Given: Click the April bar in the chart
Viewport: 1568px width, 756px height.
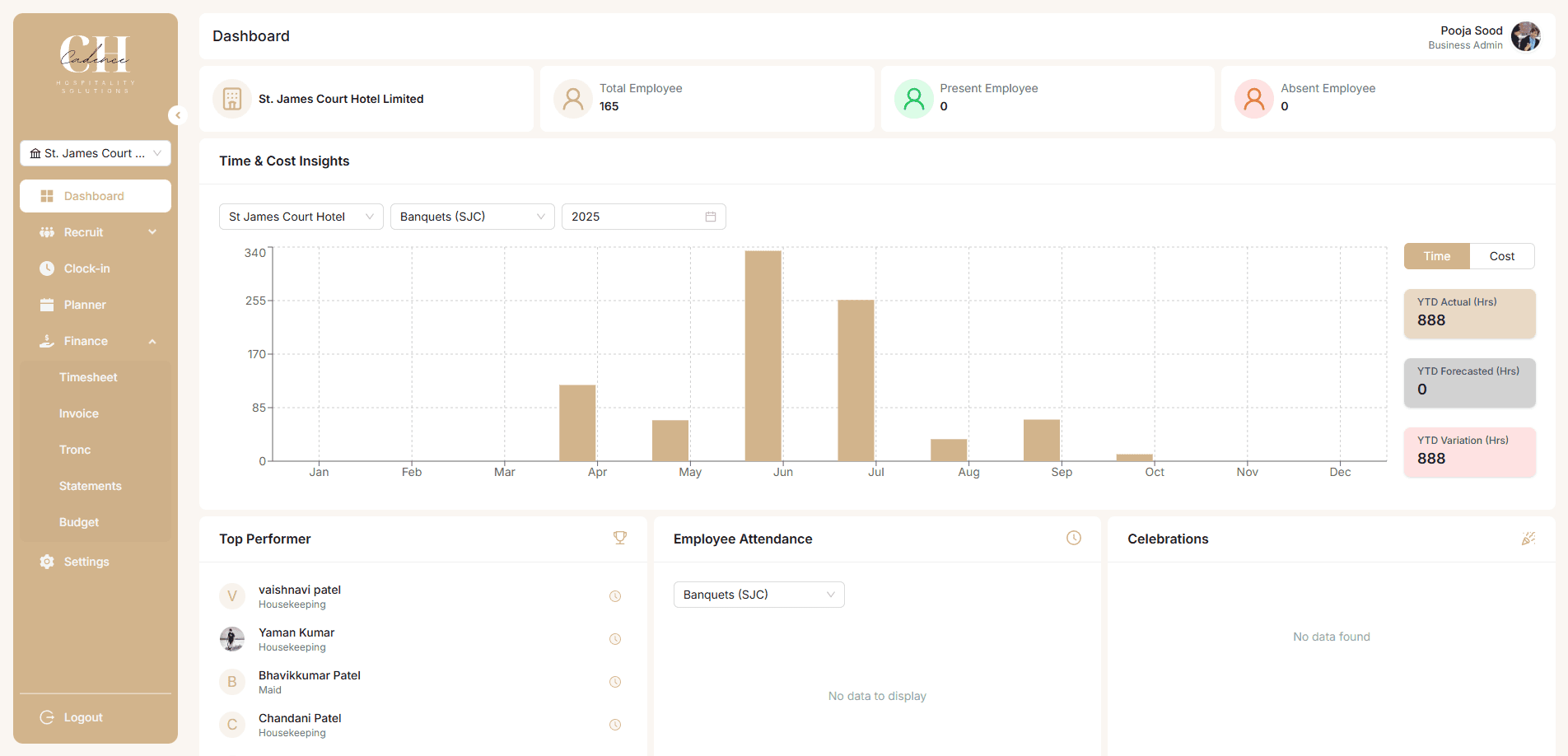Looking at the screenshot, I should 577,423.
